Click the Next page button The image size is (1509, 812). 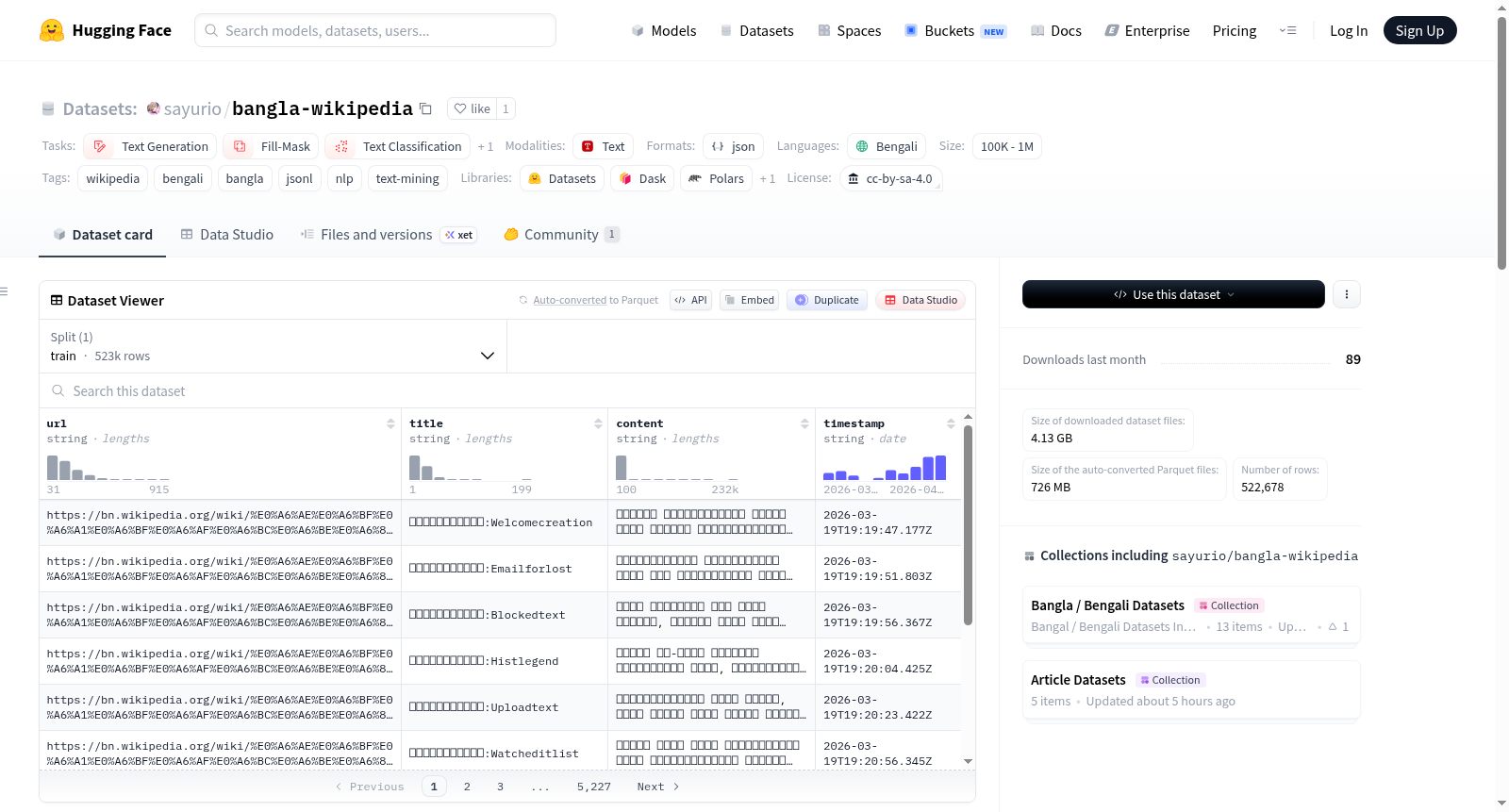[657, 787]
